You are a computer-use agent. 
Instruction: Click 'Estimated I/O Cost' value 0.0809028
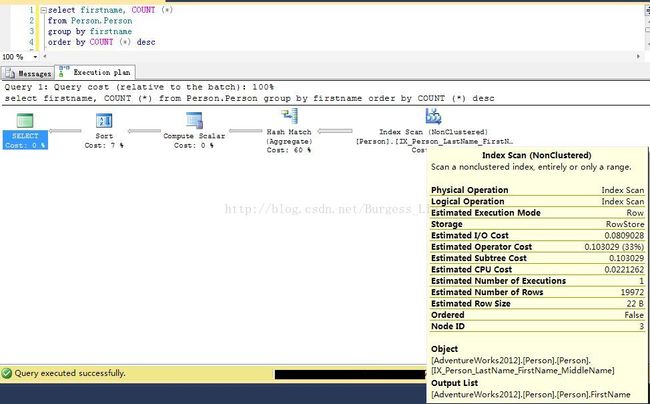click(624, 235)
